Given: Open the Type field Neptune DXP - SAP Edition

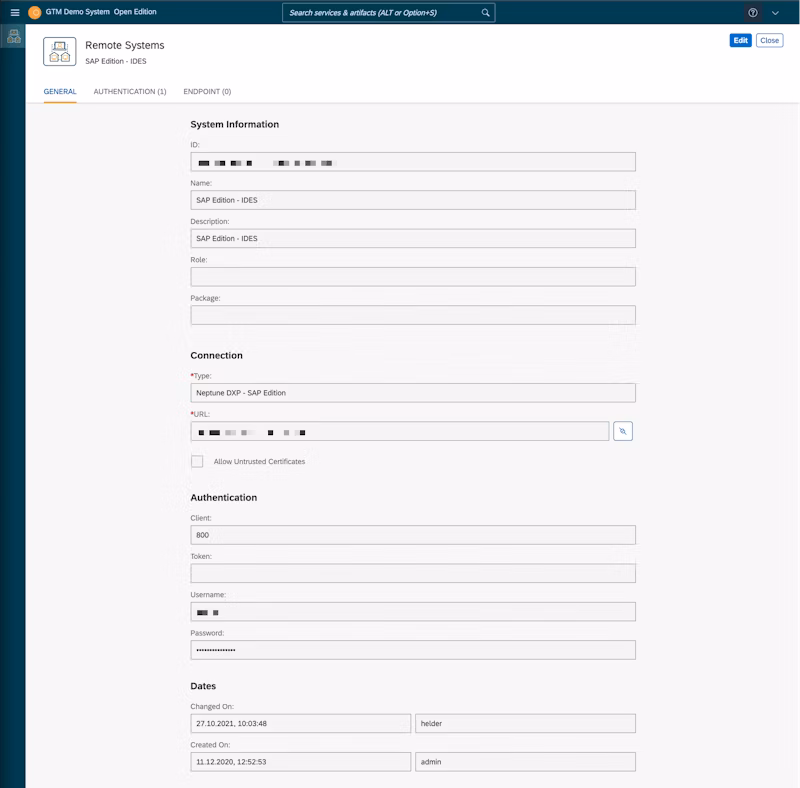Looking at the screenshot, I should pos(413,393).
